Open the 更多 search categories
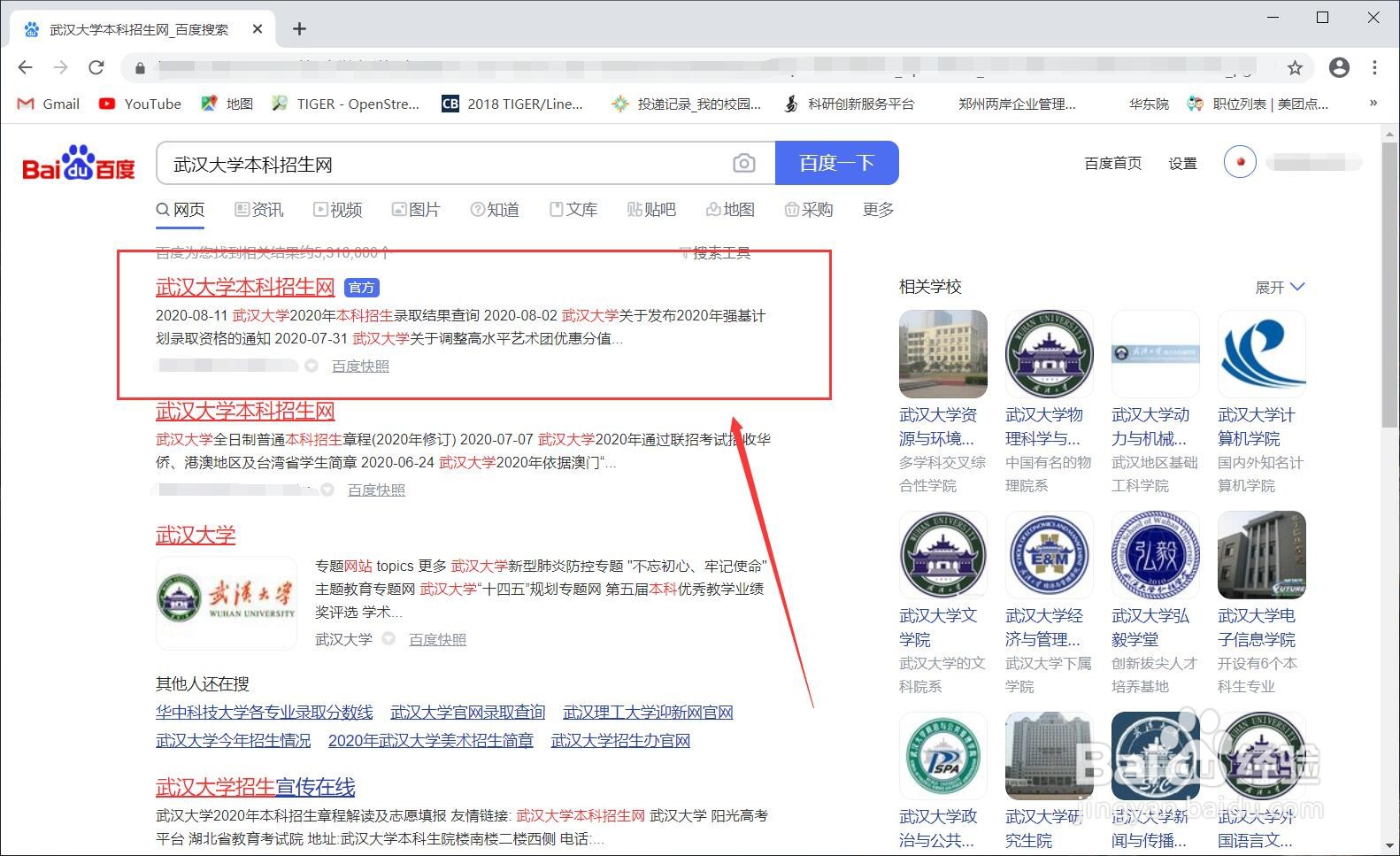Viewport: 1400px width, 856px height. pyautogui.click(x=878, y=210)
